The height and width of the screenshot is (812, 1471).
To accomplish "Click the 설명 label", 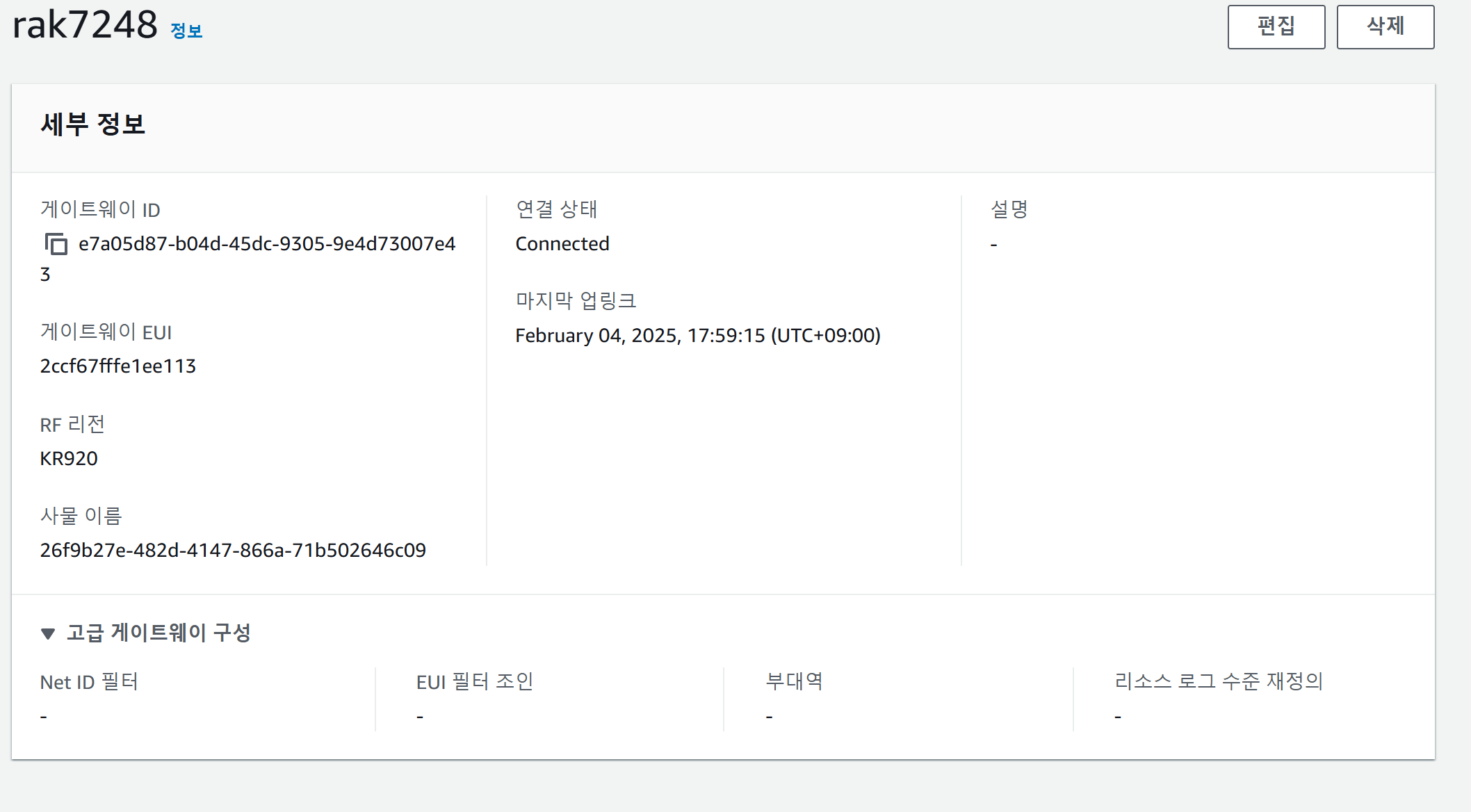I will pos(1009,209).
